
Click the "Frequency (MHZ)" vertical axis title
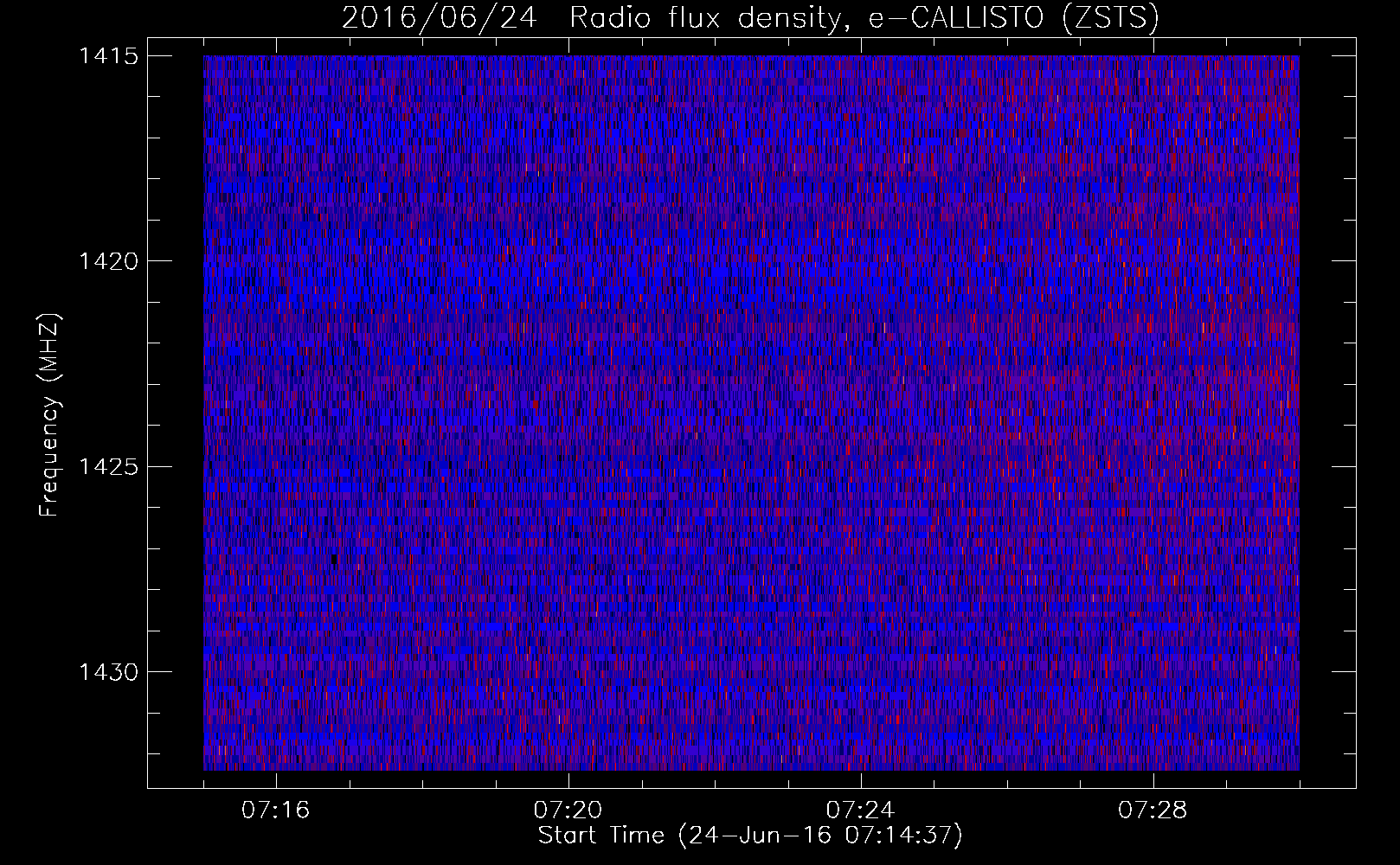[50, 415]
